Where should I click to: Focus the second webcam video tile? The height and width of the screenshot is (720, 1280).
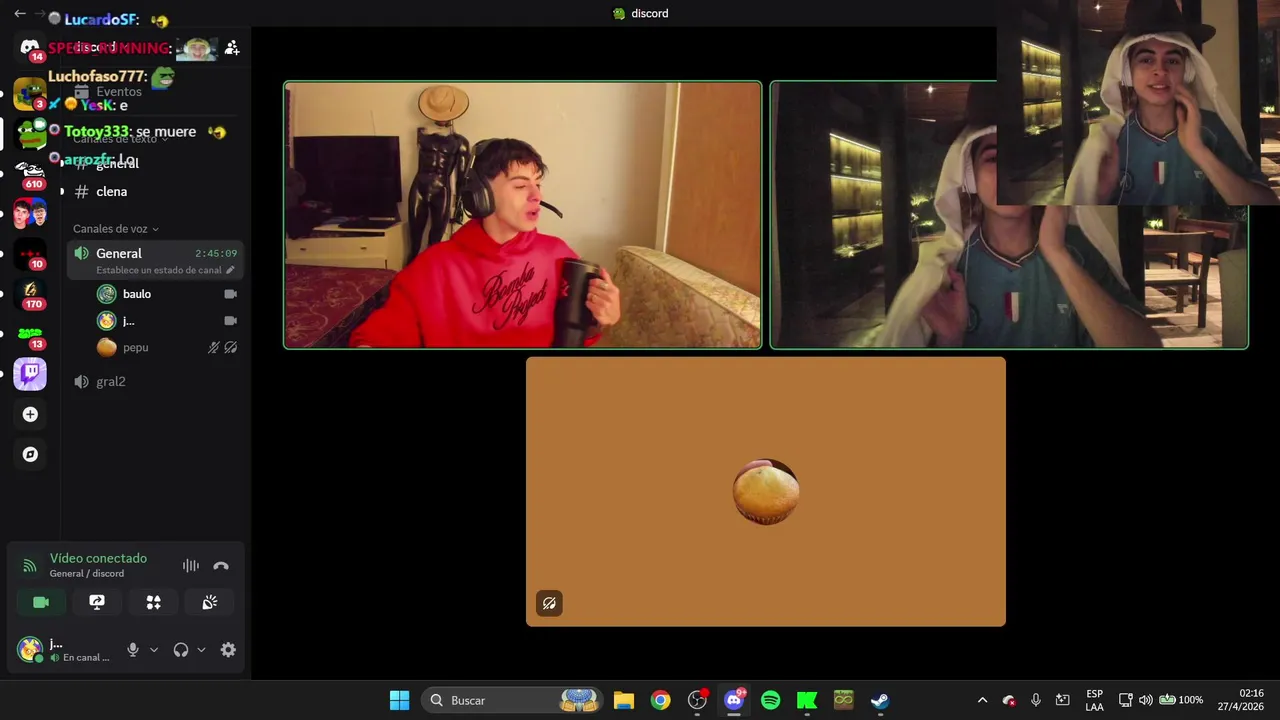coord(1009,215)
